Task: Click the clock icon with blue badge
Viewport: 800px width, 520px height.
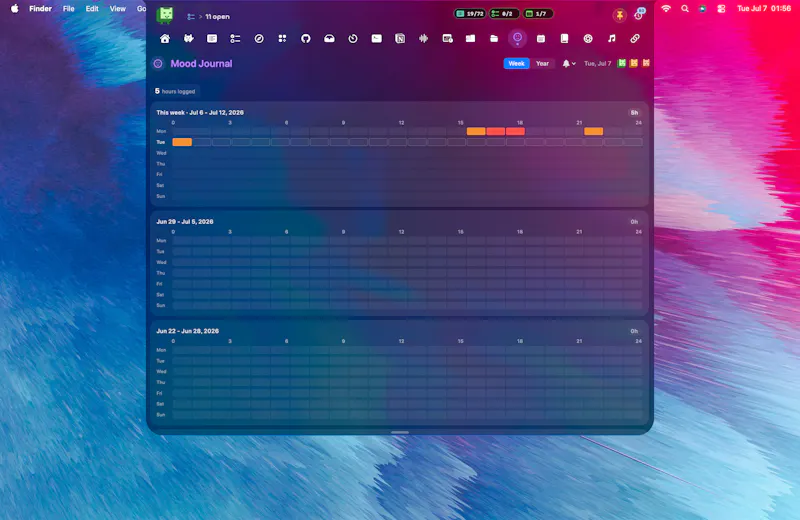Action: coord(639,15)
